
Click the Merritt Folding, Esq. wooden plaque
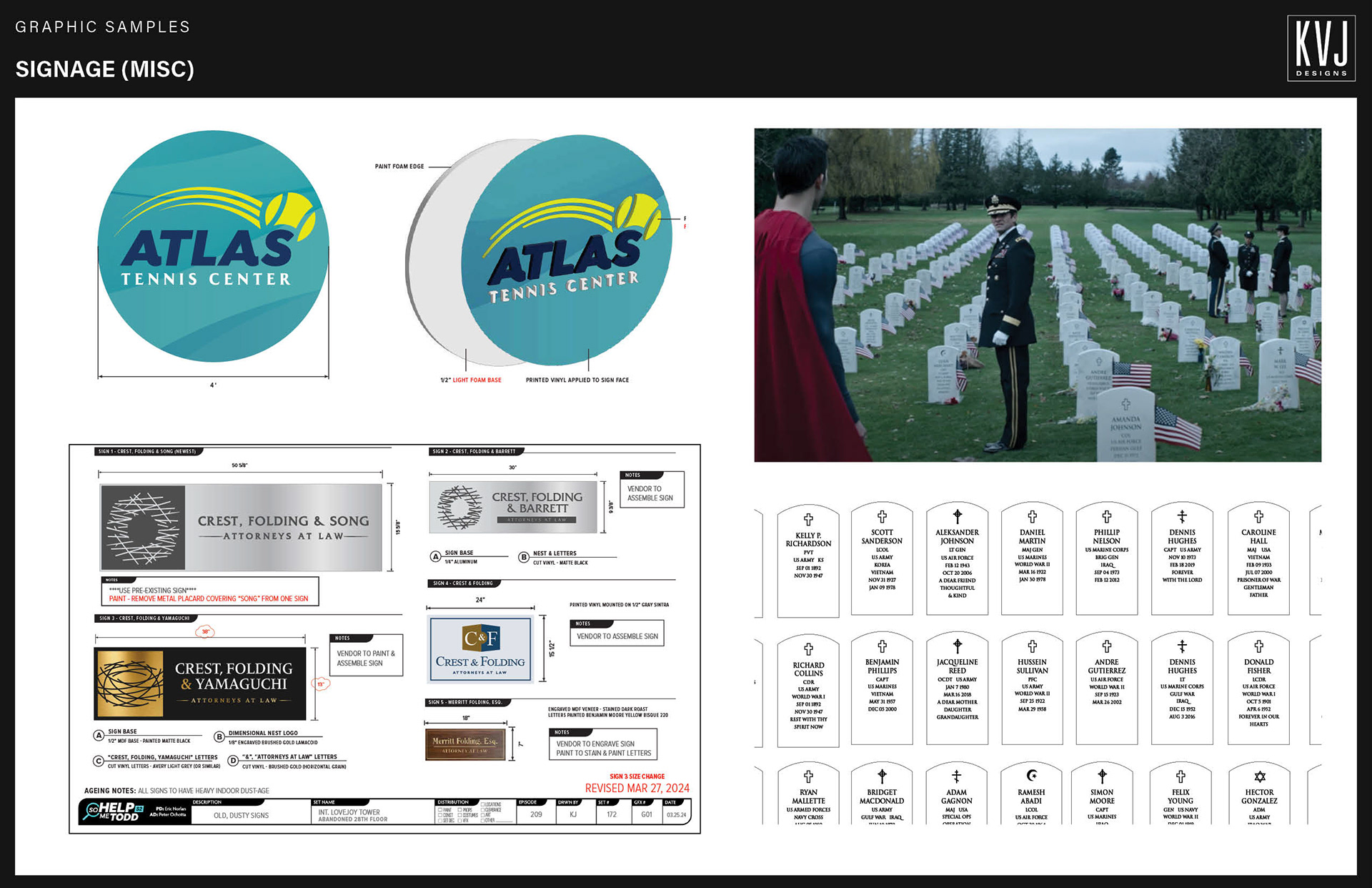tap(465, 744)
